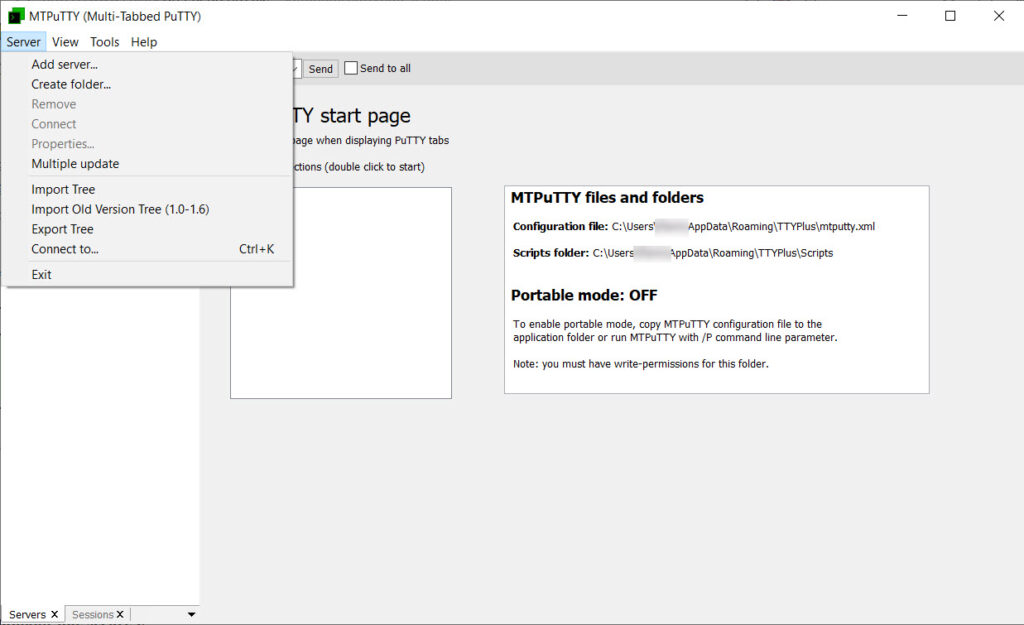This screenshot has height=625, width=1024.
Task: Click the 'Portable mode: OFF' heading
Action: [584, 295]
